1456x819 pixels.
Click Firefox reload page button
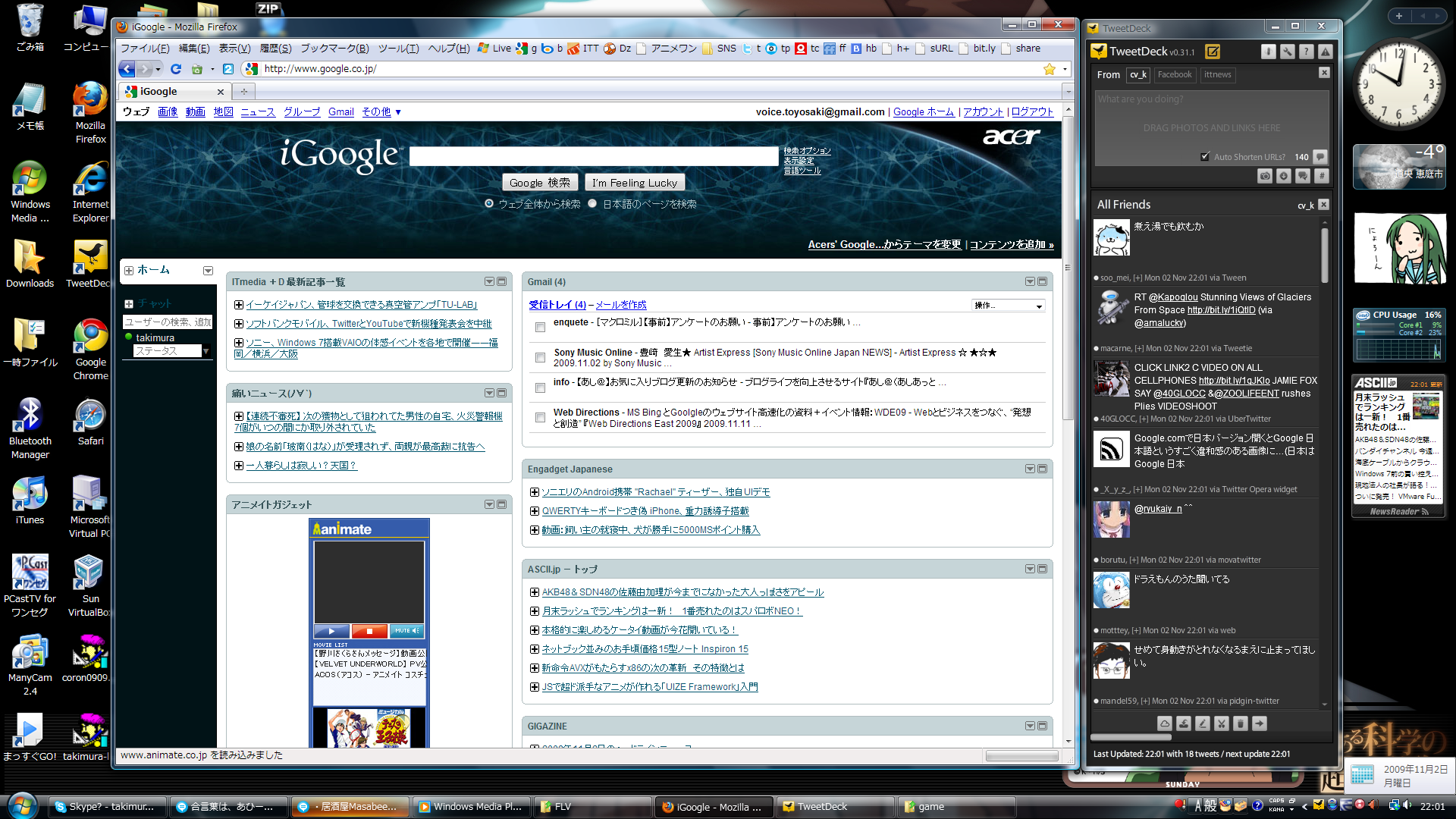[176, 69]
